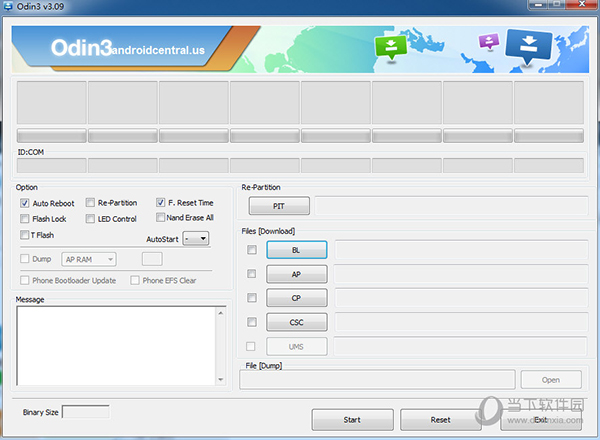Choose a firmware file with AP button
This screenshot has height=440, width=600.
click(x=296, y=274)
